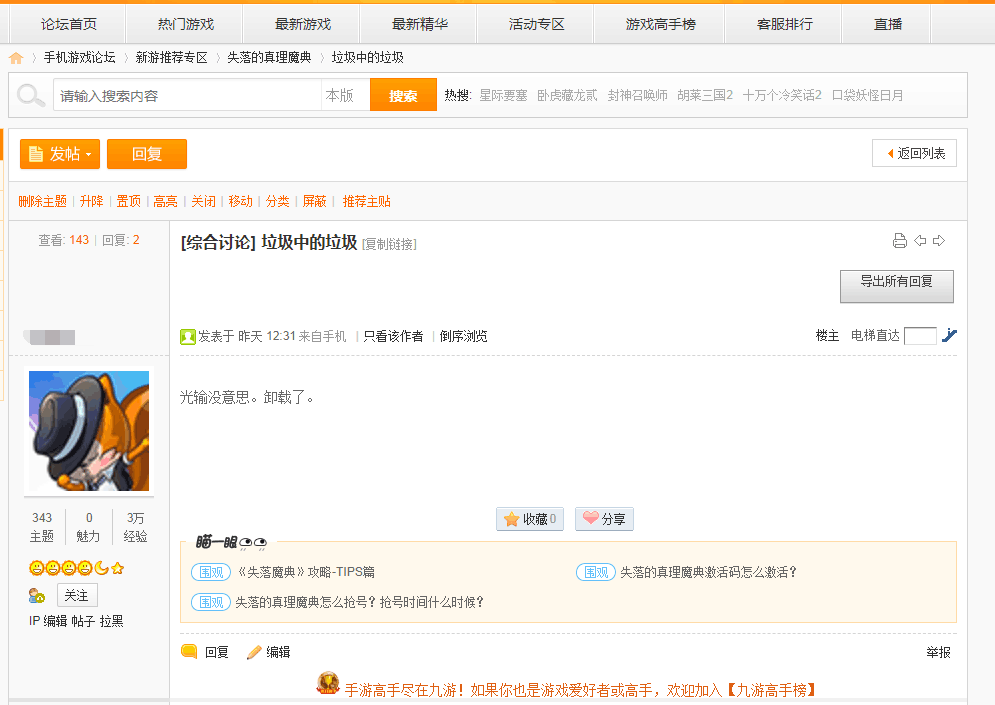995x705 pixels.
Task: Click the 返回列表 back button
Action: point(914,153)
